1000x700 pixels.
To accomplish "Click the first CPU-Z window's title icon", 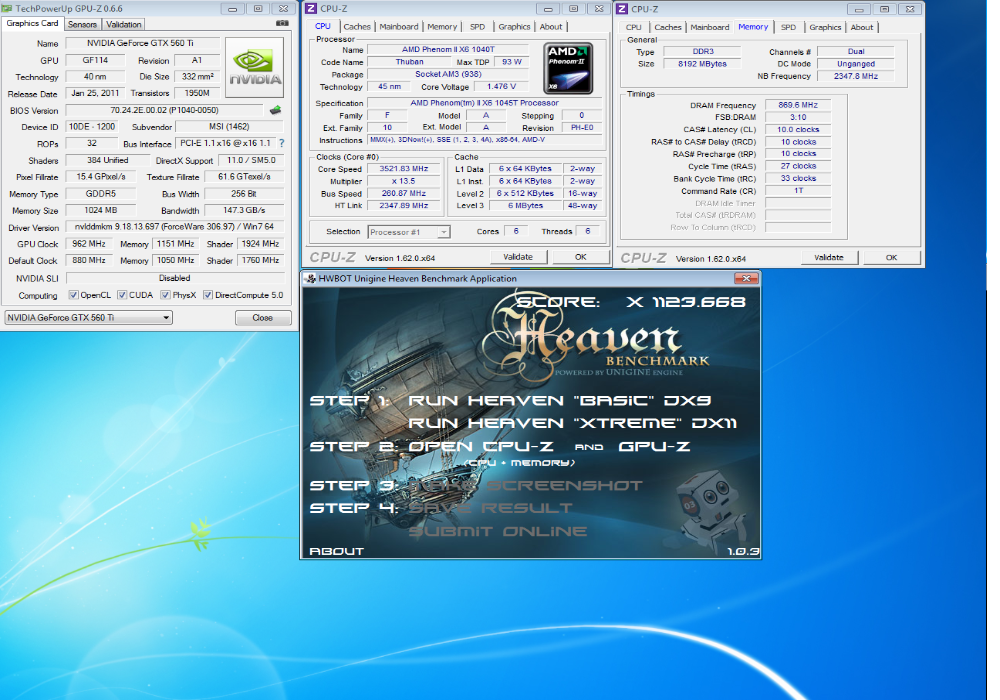I will (311, 8).
